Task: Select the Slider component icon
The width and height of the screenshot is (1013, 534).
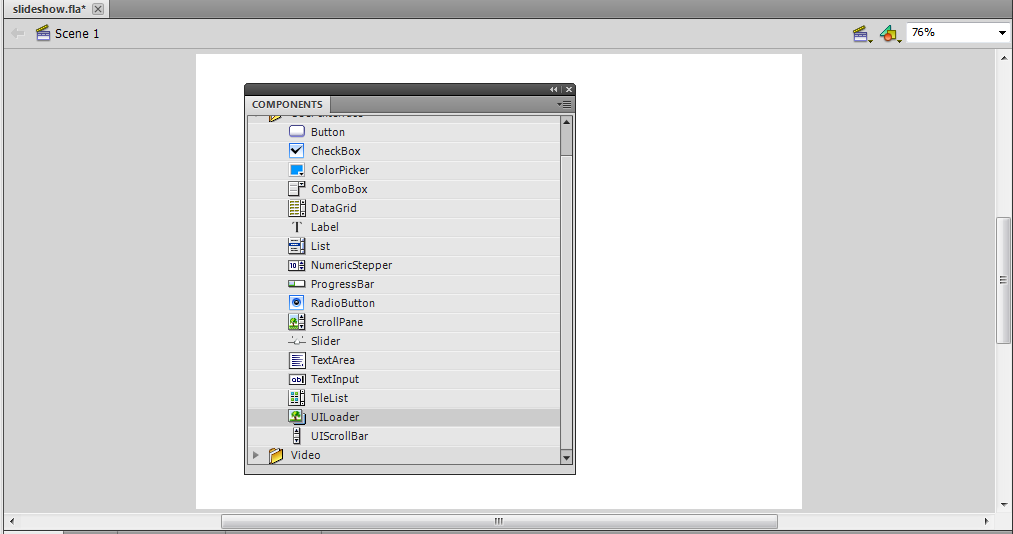Action: pyautogui.click(x=297, y=341)
